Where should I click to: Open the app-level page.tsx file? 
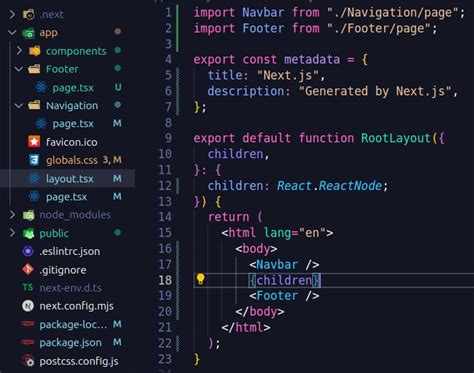pos(66,197)
